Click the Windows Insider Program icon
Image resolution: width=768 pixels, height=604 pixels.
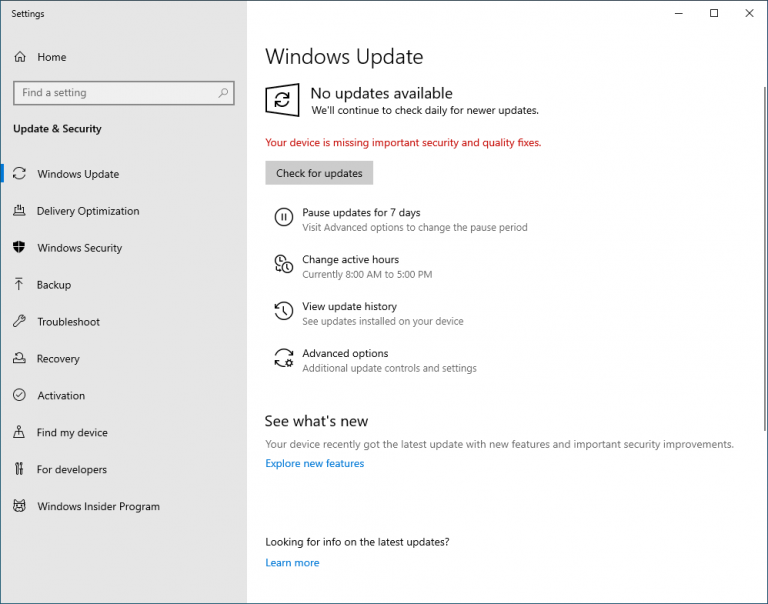(19, 507)
